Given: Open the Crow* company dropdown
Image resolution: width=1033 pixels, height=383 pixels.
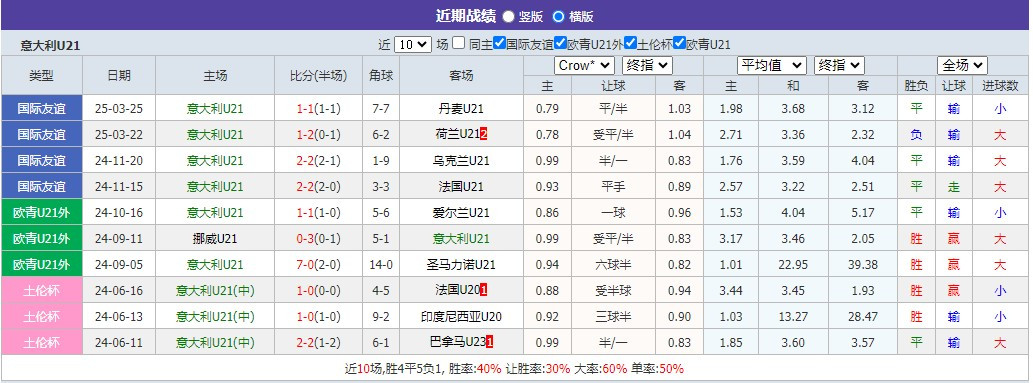Looking at the screenshot, I should [x=585, y=65].
